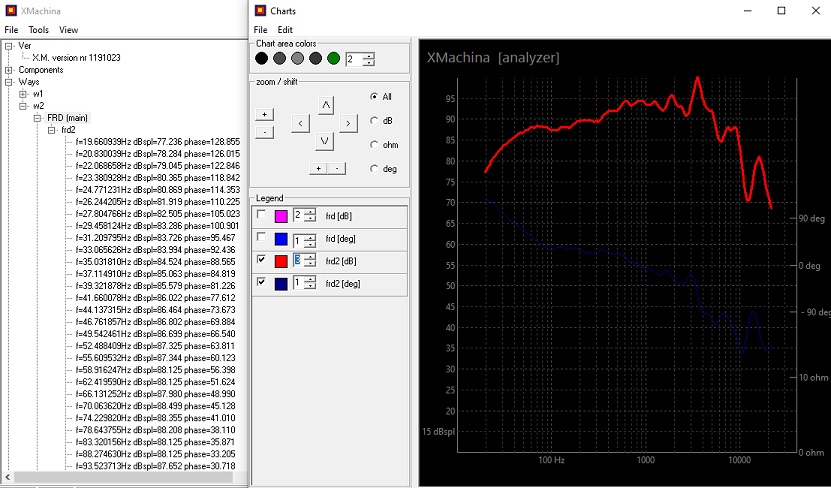Open the Edit menu in Charts window
The height and width of the screenshot is (488, 831).
(x=285, y=30)
